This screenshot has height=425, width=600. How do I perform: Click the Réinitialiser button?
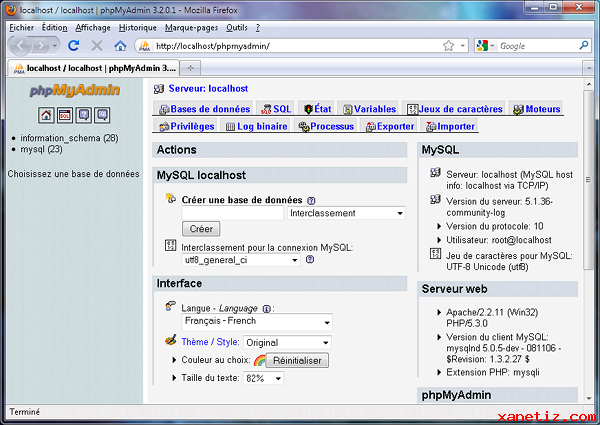pos(297,360)
